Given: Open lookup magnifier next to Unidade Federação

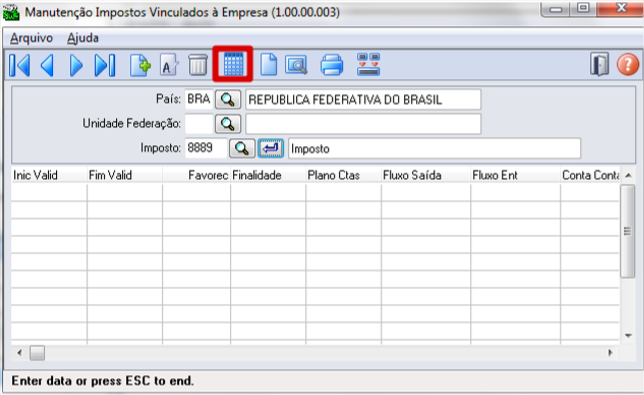Looking at the screenshot, I should coord(228,124).
